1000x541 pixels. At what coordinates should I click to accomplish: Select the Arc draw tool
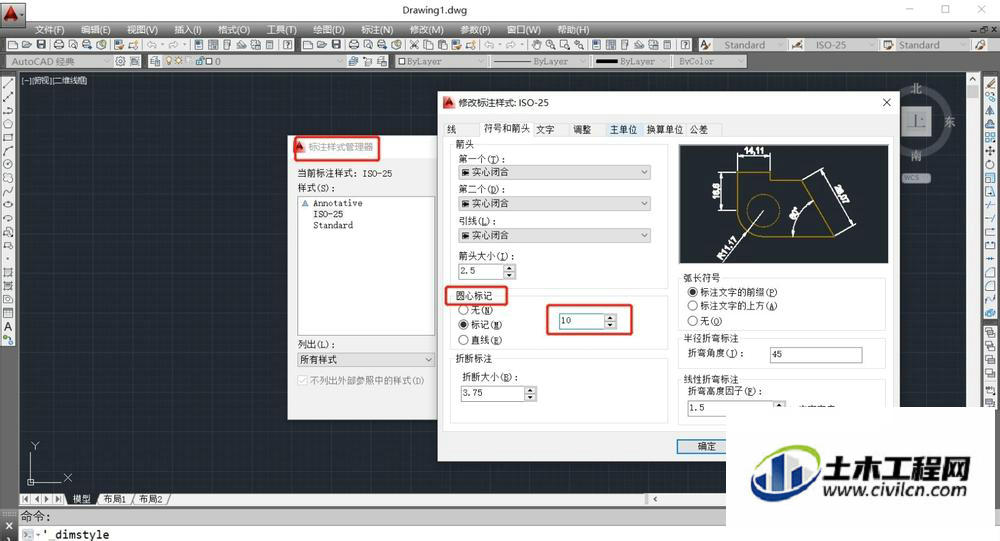tap(8, 151)
